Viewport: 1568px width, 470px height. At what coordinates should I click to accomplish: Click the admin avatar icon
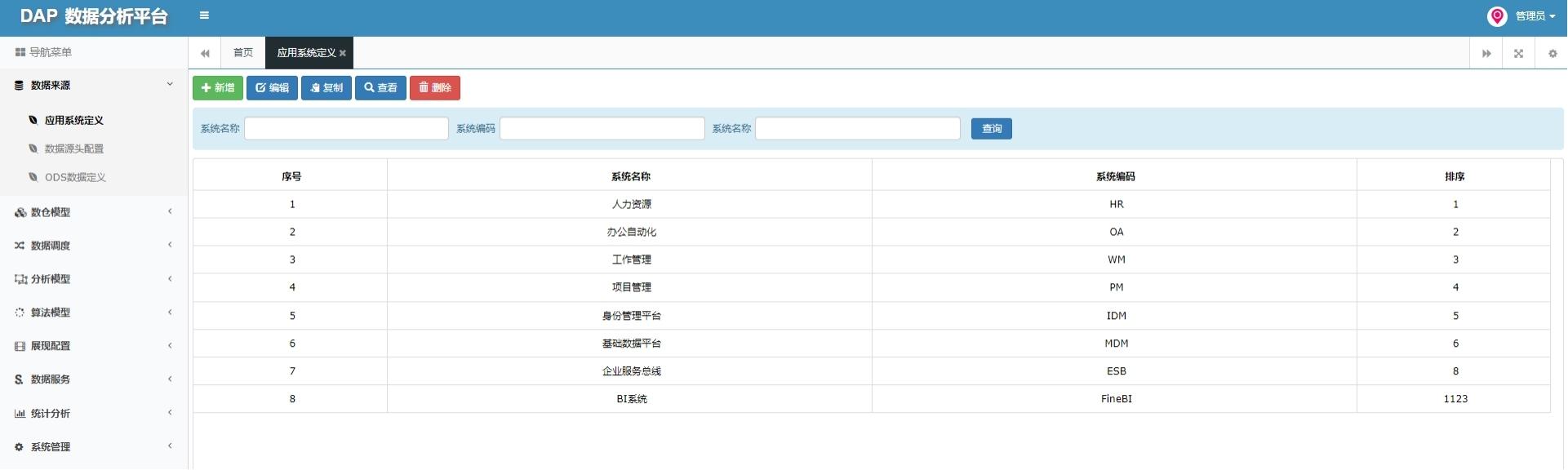[x=1497, y=16]
